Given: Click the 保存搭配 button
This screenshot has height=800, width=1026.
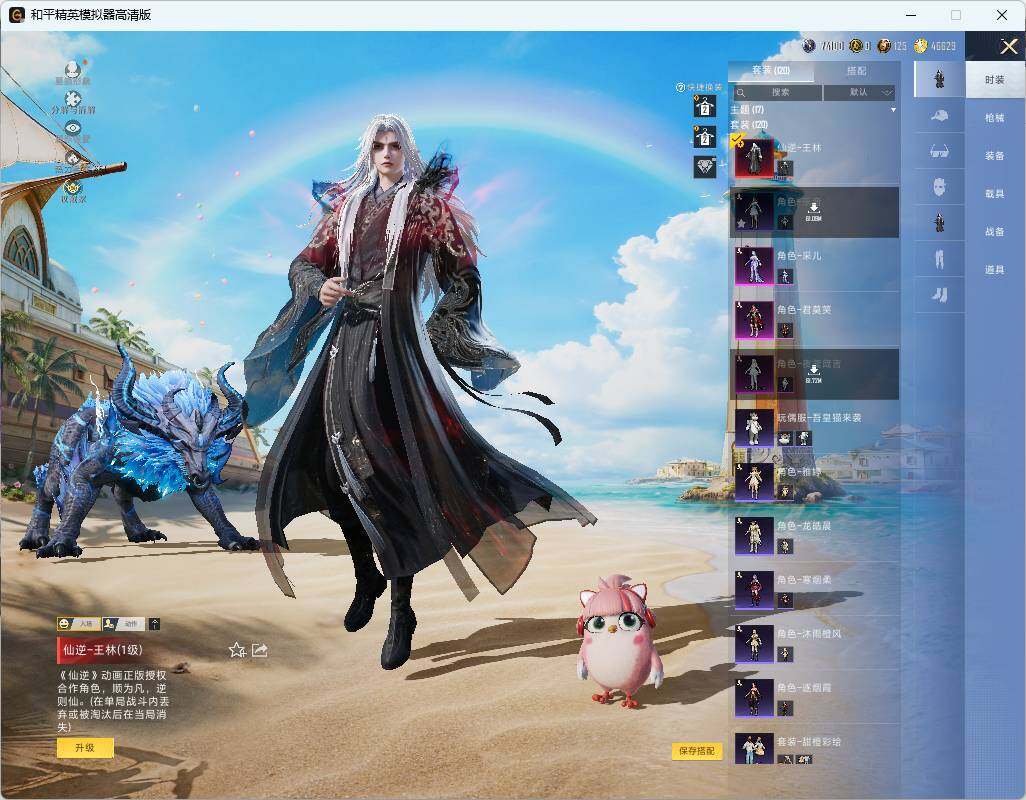Looking at the screenshot, I should 697,751.
